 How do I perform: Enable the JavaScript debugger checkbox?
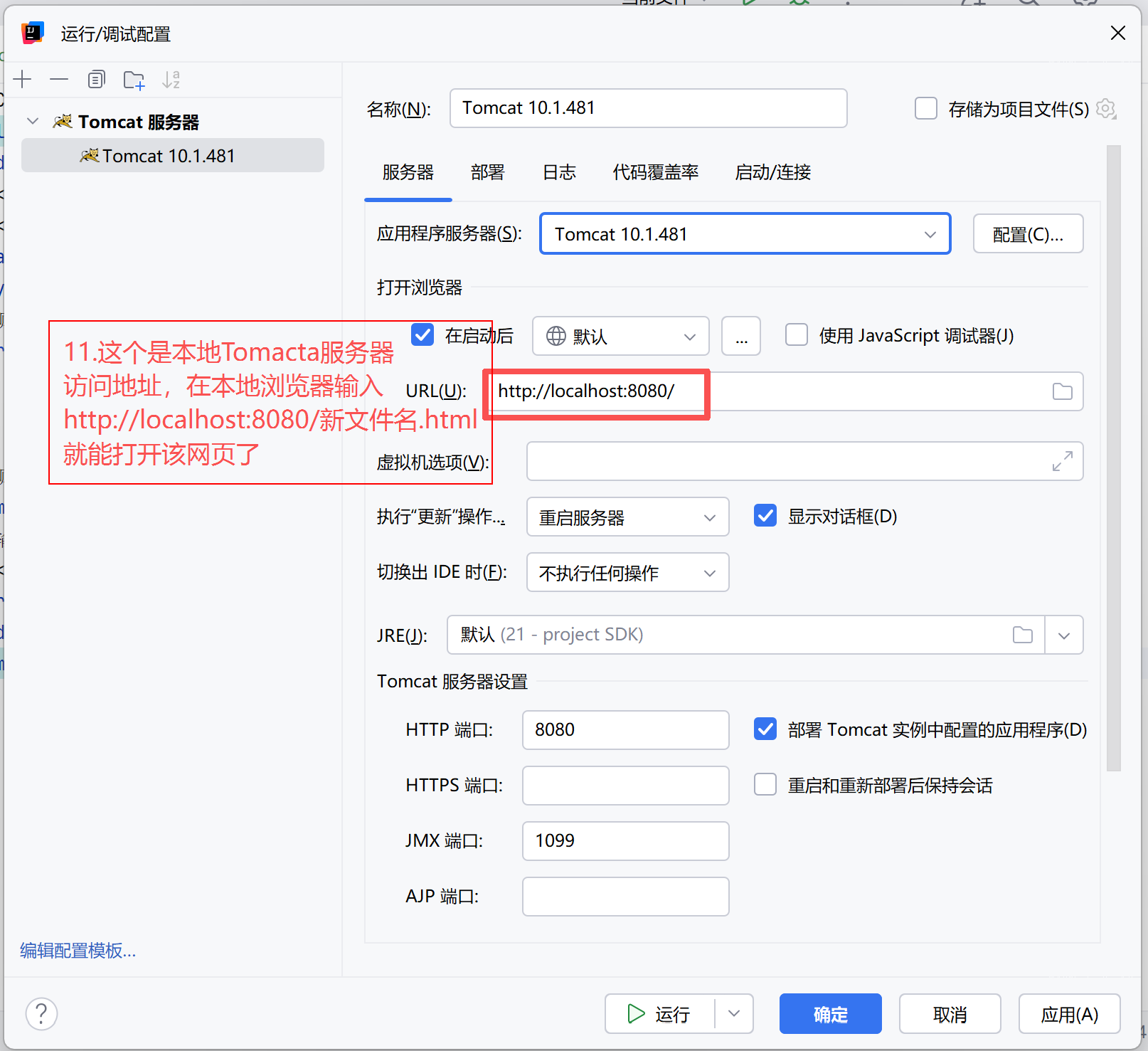[x=796, y=334]
